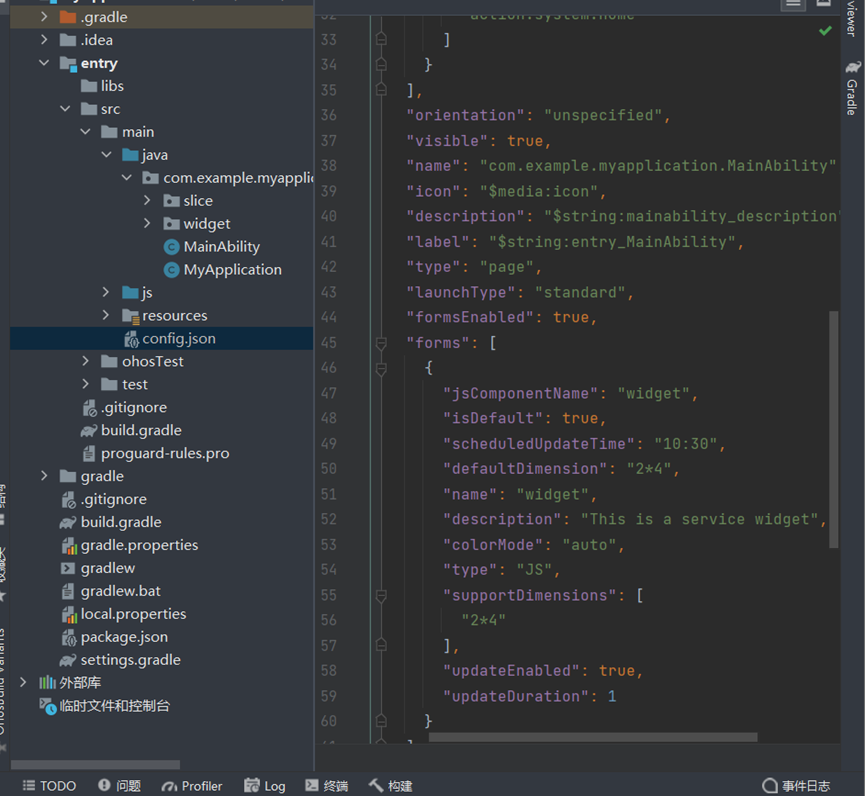Click the project tree horizontal scrollbar
Image resolution: width=865 pixels, height=796 pixels.
[x=95, y=765]
